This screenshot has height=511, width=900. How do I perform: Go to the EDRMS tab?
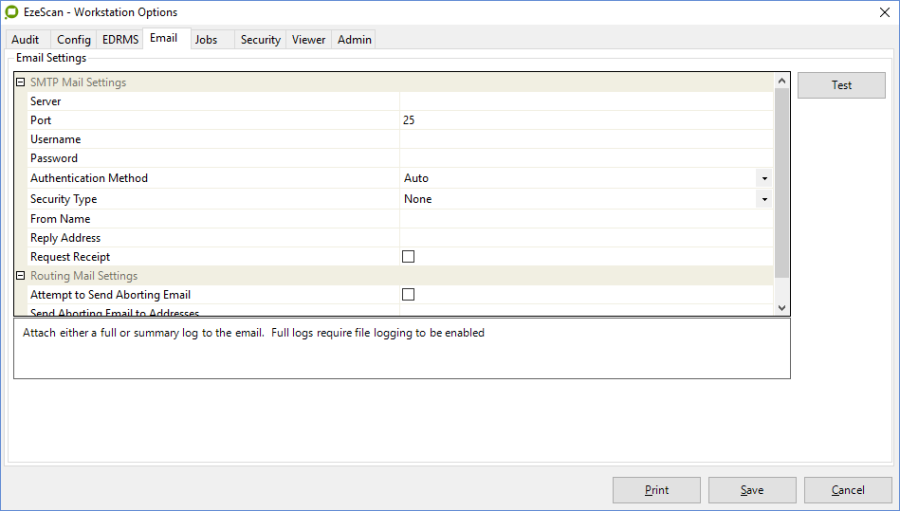click(120, 40)
